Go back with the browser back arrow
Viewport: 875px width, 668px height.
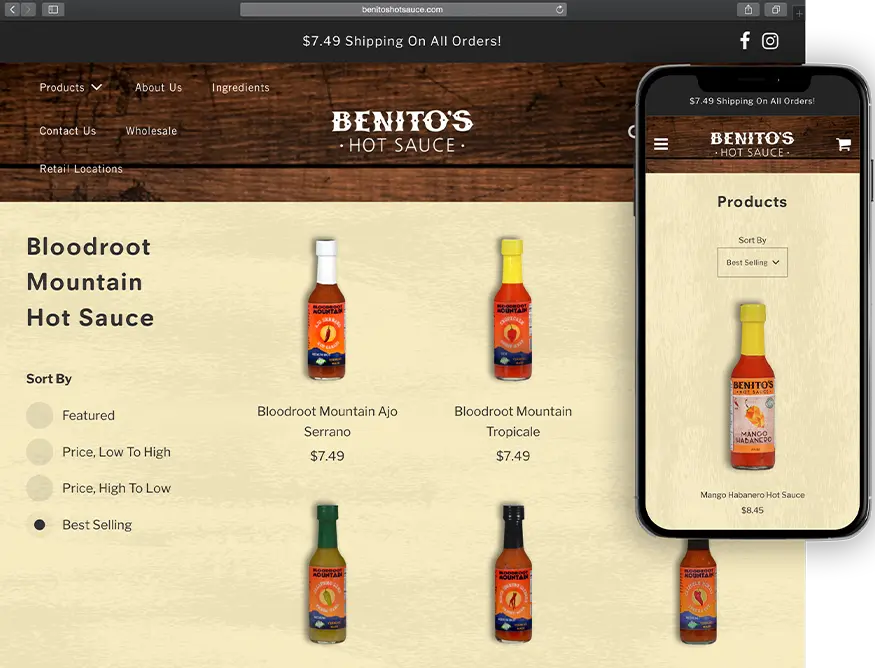coord(12,9)
